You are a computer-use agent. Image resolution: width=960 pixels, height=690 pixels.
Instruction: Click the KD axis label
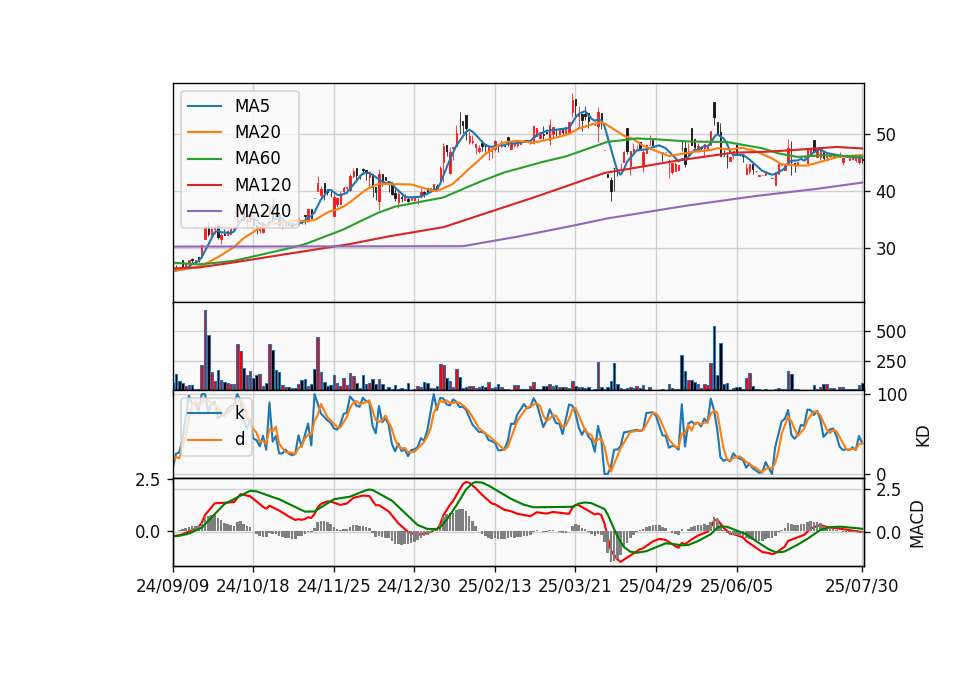923,435
